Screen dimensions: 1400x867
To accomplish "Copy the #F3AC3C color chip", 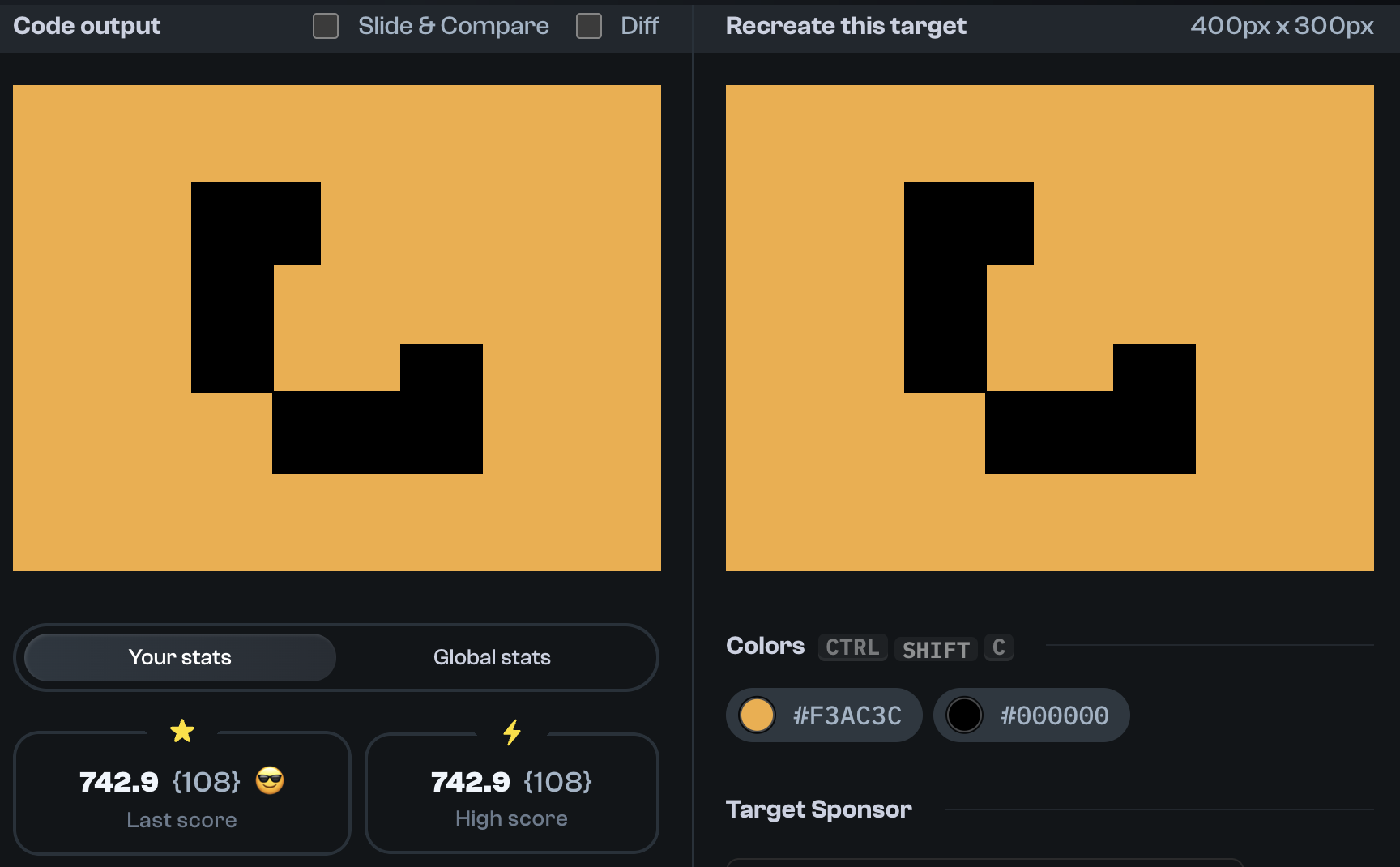I will (824, 715).
